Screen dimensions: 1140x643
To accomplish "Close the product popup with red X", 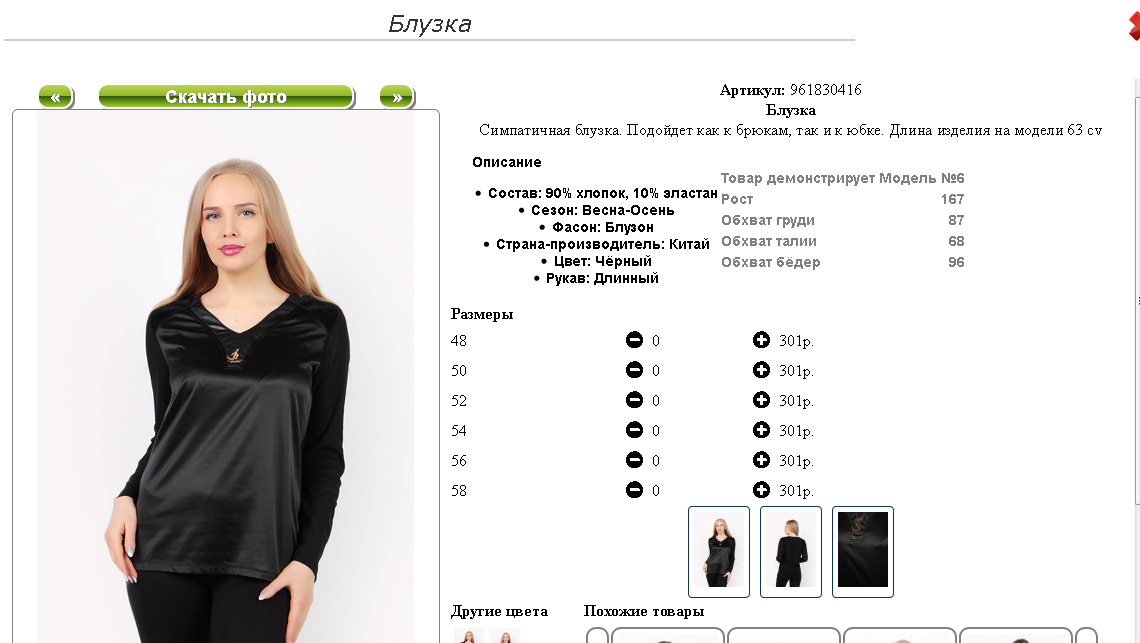I will coord(1134,26).
